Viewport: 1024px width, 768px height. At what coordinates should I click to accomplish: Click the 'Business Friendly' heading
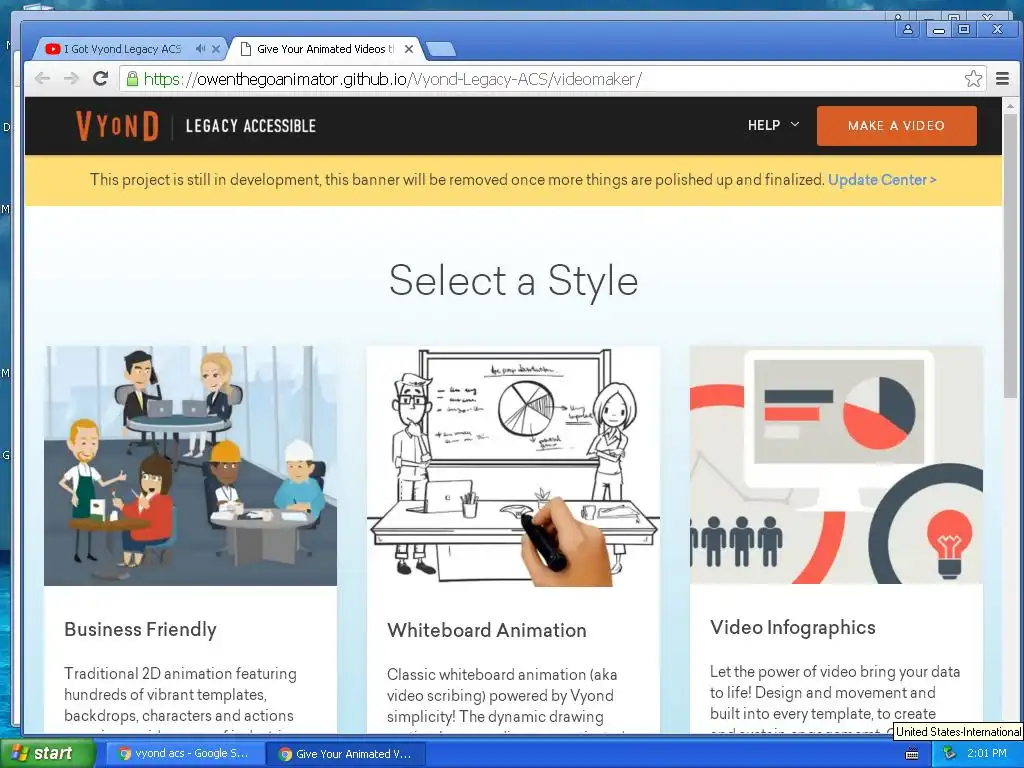140,630
